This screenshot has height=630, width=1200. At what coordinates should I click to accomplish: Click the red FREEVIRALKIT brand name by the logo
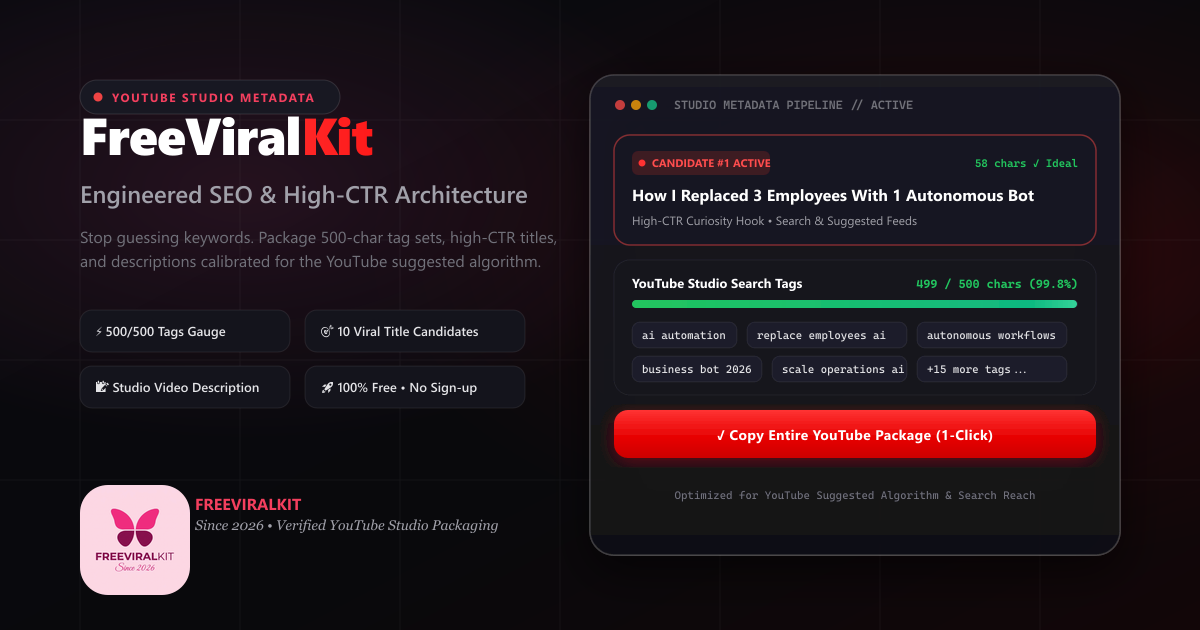(248, 504)
